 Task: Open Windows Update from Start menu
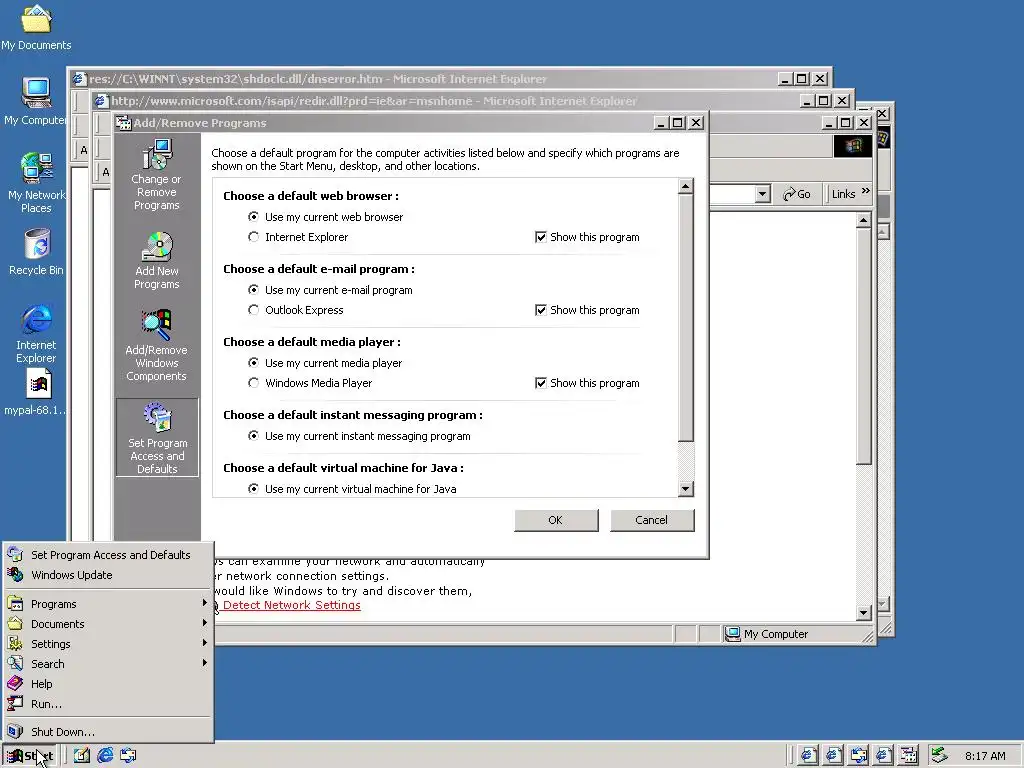pyautogui.click(x=108, y=575)
